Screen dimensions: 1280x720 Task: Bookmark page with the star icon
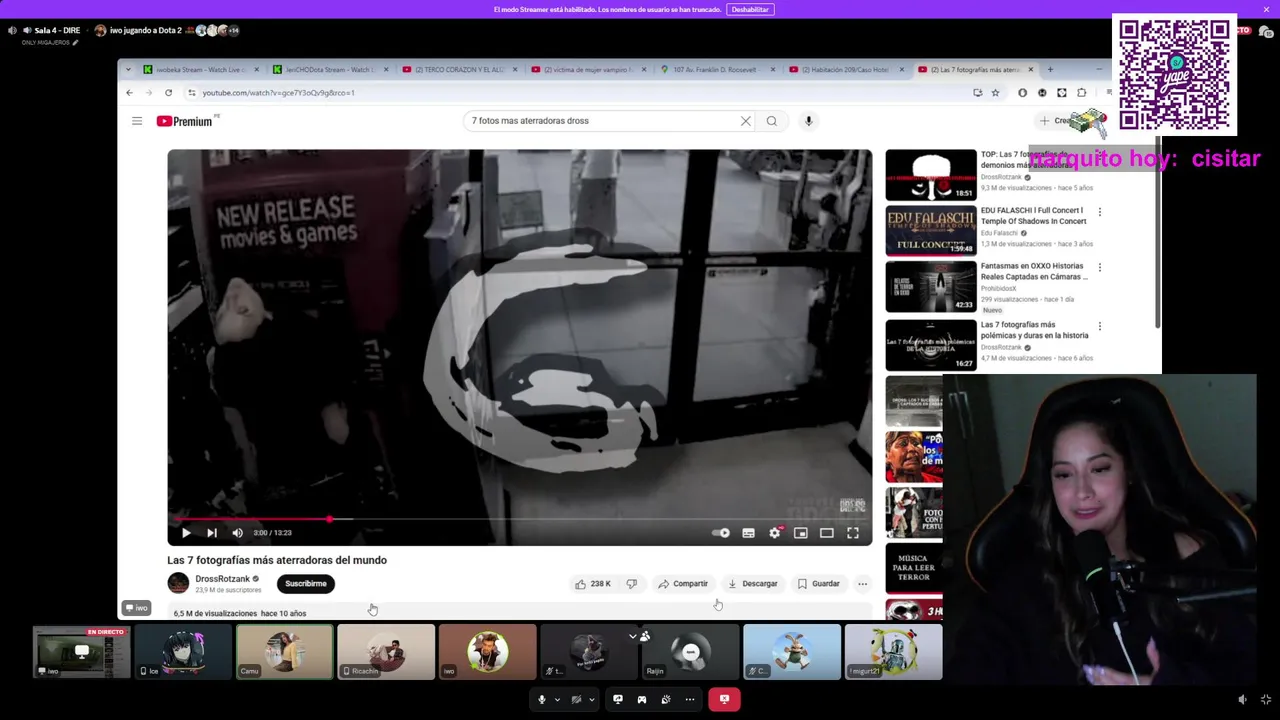tap(995, 93)
